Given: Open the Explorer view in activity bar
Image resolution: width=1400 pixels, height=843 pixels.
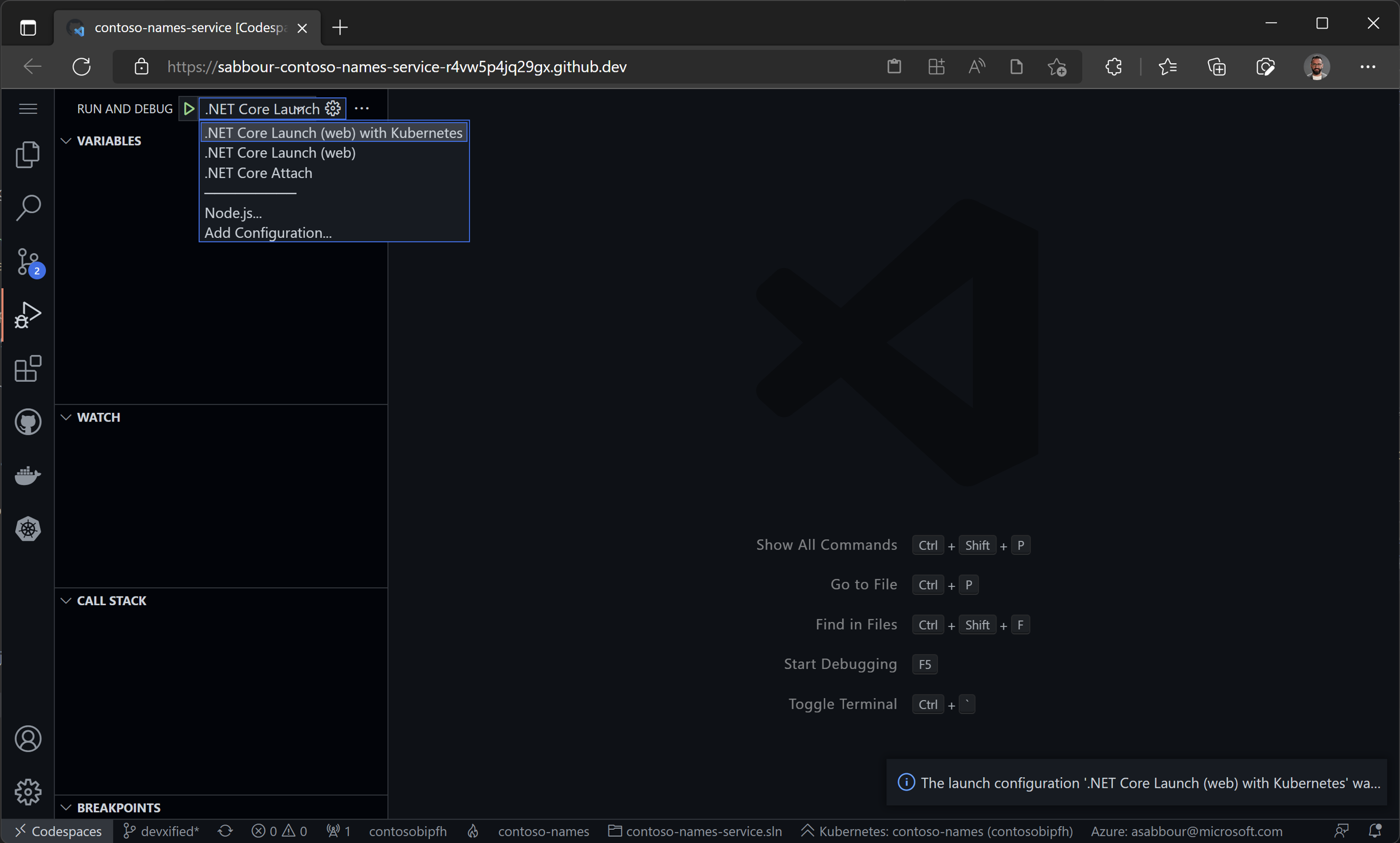Looking at the screenshot, I should (27, 155).
